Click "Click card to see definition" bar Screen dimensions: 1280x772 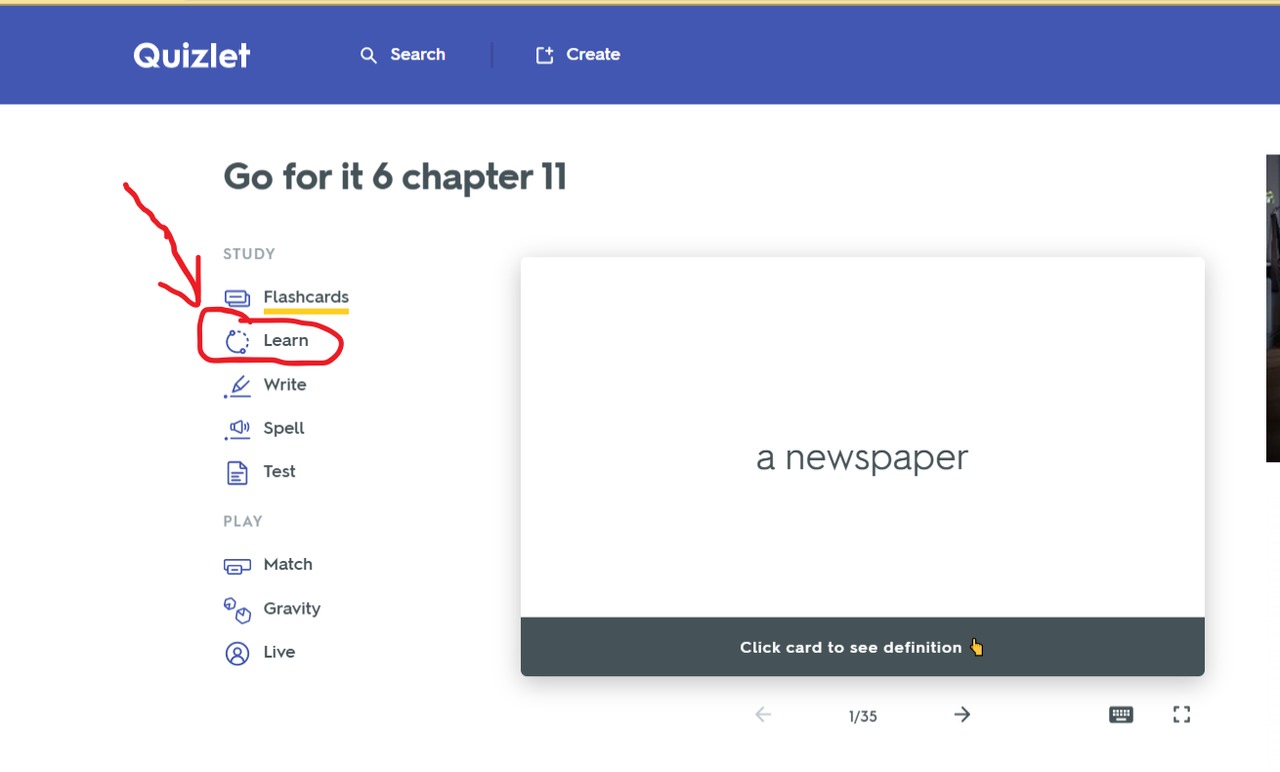pyautogui.click(x=862, y=647)
